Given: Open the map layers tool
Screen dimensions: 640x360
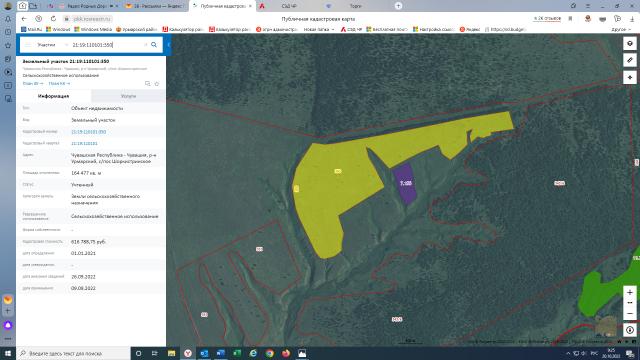Looking at the screenshot, I should point(630,44).
